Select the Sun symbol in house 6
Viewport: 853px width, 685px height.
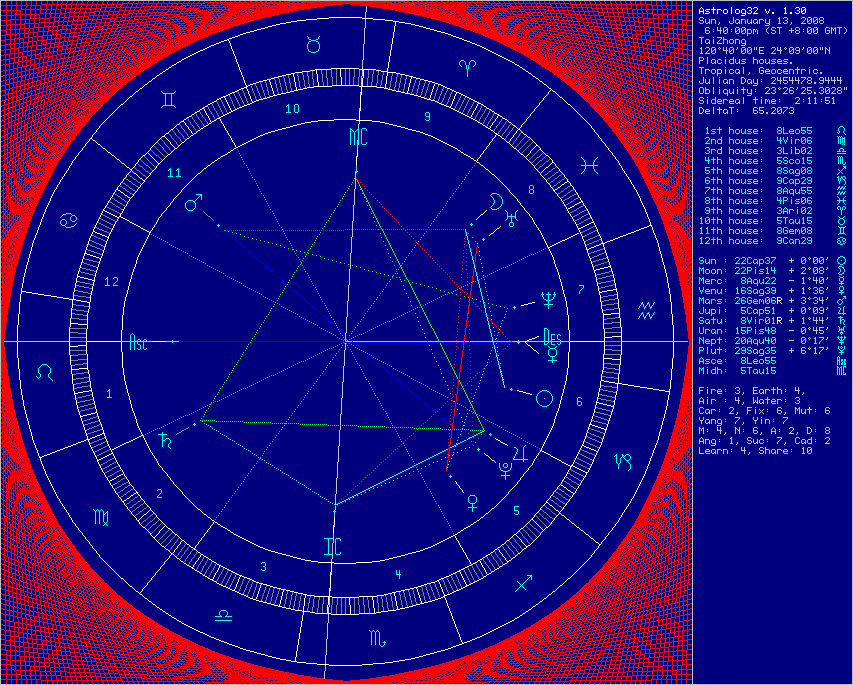[x=543, y=398]
